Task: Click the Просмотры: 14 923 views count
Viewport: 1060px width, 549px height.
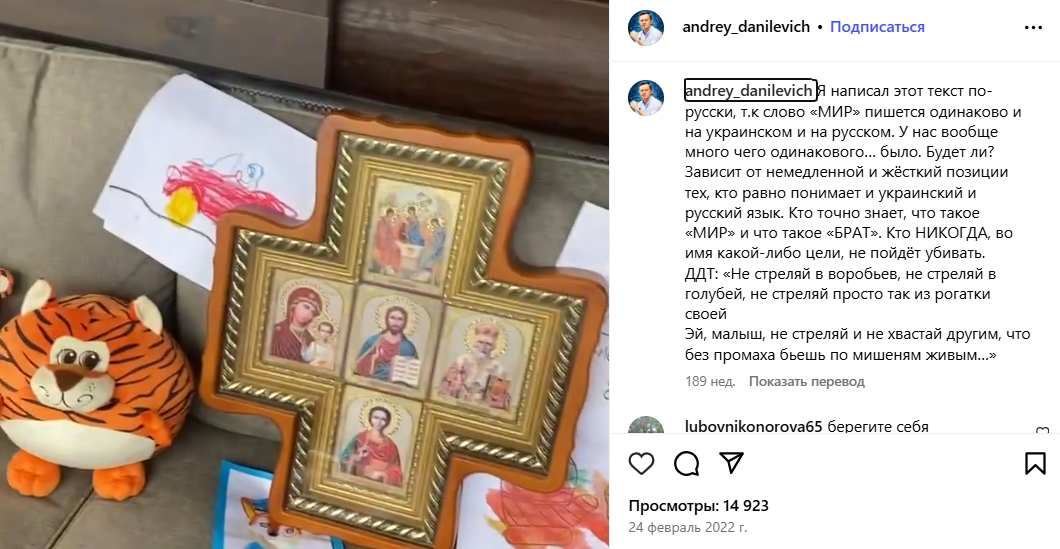Action: [698, 506]
